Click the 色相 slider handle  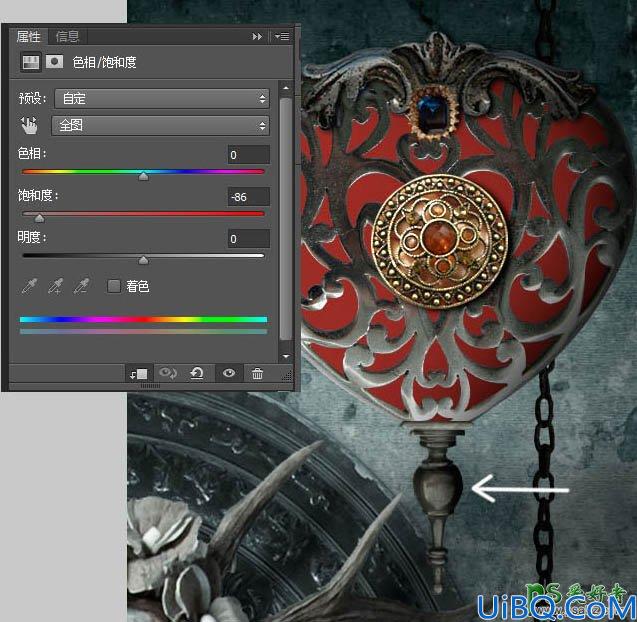[x=143, y=176]
